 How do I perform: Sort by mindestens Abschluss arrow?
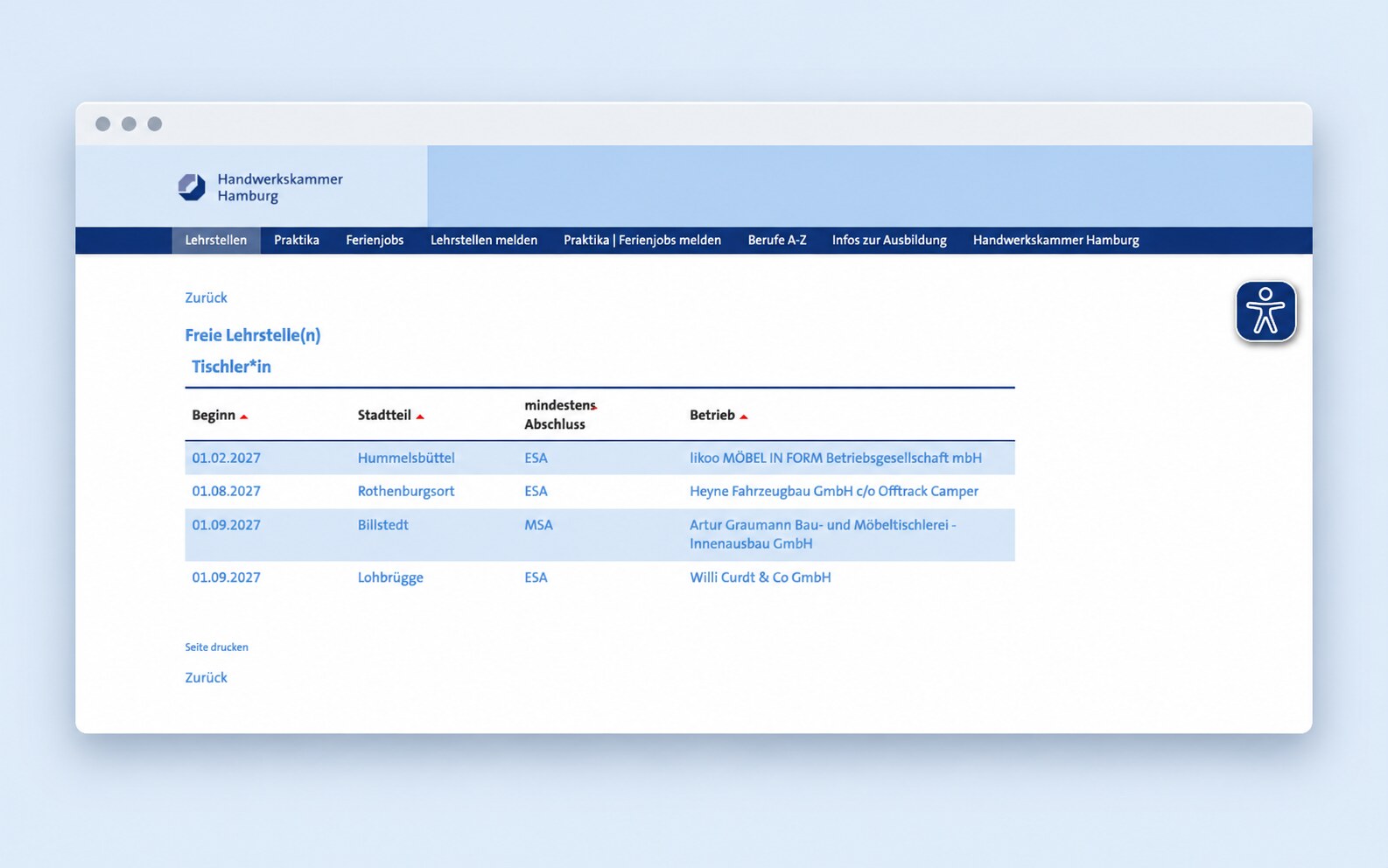coord(595,407)
